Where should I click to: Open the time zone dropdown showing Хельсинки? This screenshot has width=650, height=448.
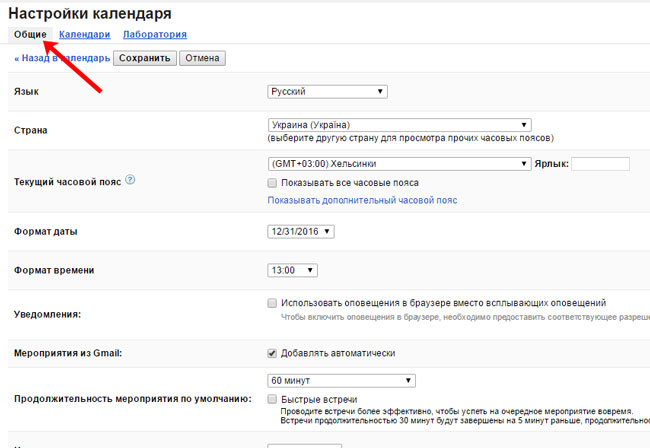pyautogui.click(x=399, y=164)
